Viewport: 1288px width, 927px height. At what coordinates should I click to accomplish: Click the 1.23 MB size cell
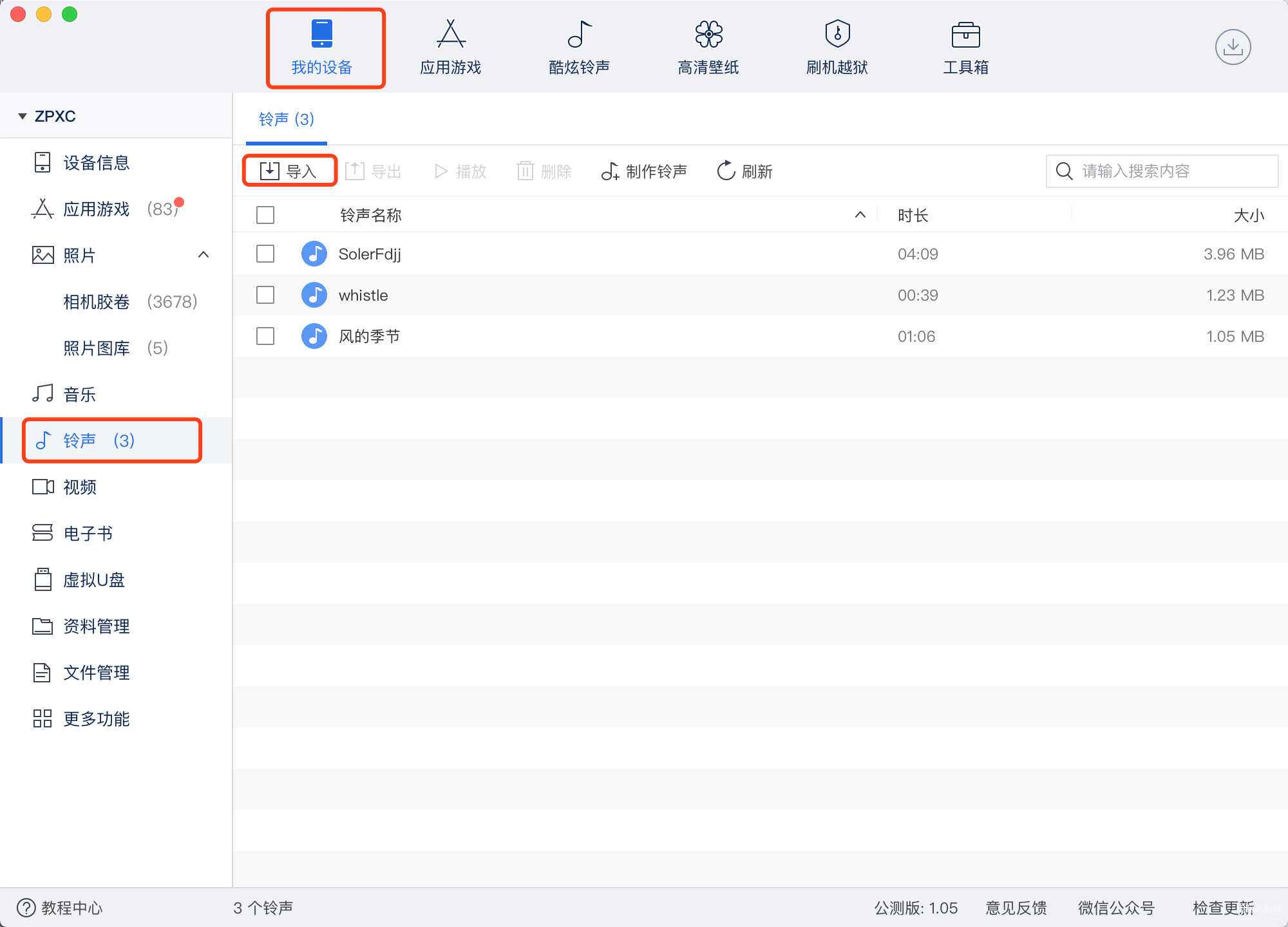pos(1235,295)
